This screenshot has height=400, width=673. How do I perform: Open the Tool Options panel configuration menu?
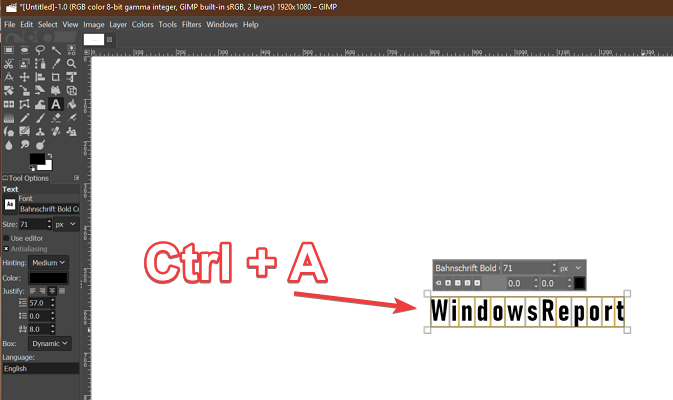[x=76, y=178]
